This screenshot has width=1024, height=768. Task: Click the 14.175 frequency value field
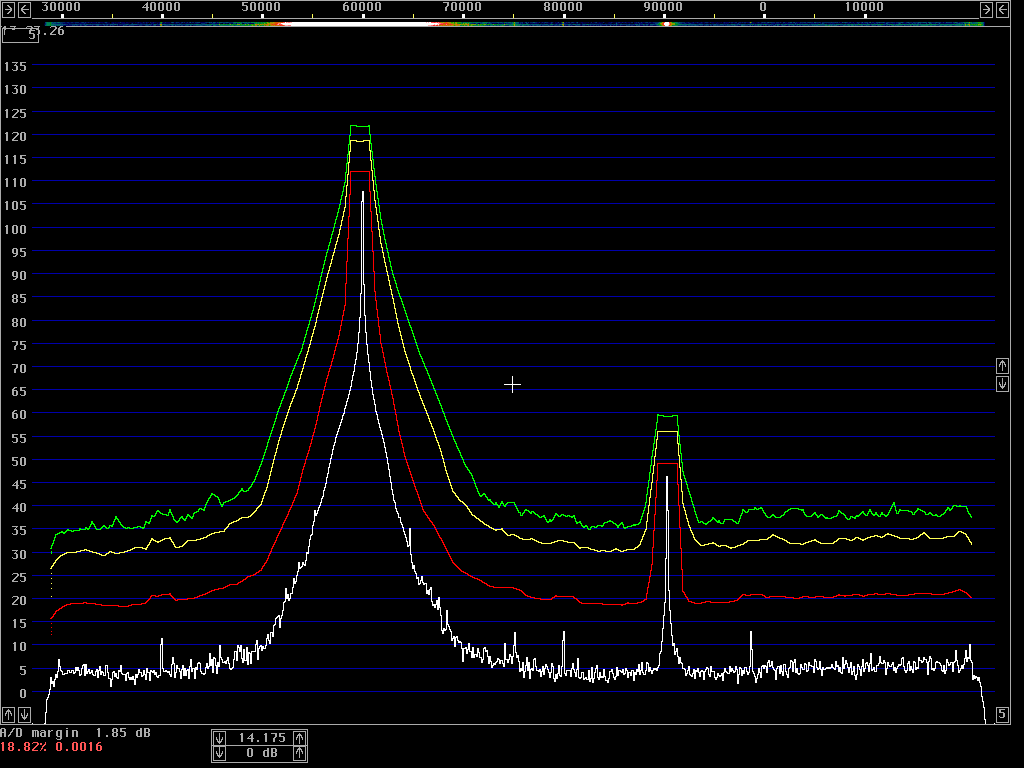262,738
